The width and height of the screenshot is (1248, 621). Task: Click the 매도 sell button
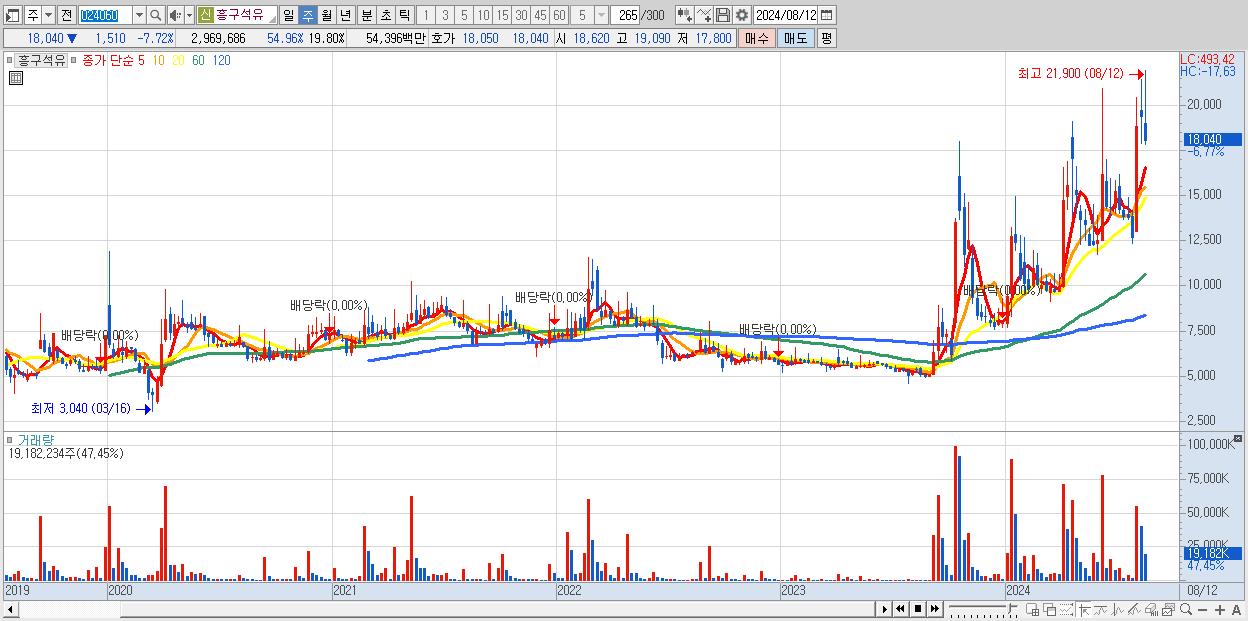pos(795,38)
